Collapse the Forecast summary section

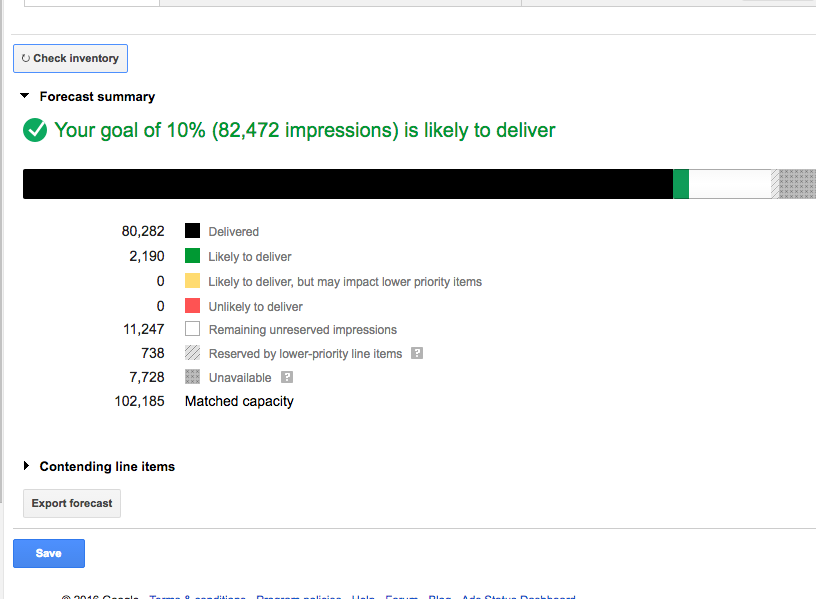coord(26,97)
